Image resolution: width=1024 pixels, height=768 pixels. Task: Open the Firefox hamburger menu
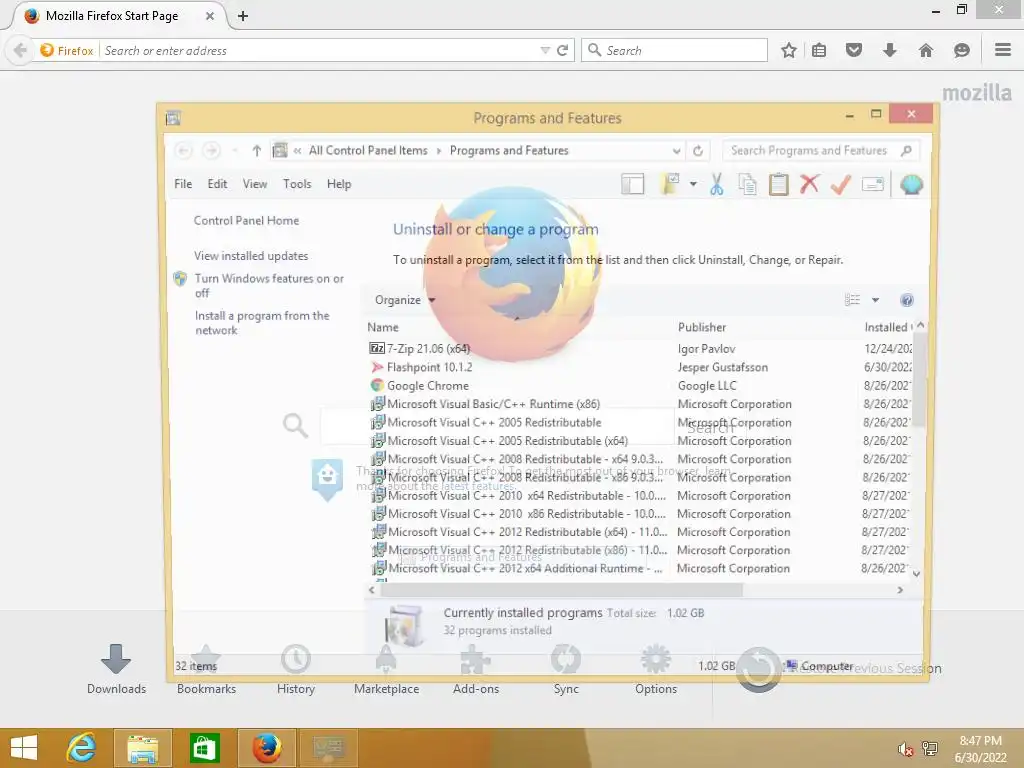[x=1003, y=50]
